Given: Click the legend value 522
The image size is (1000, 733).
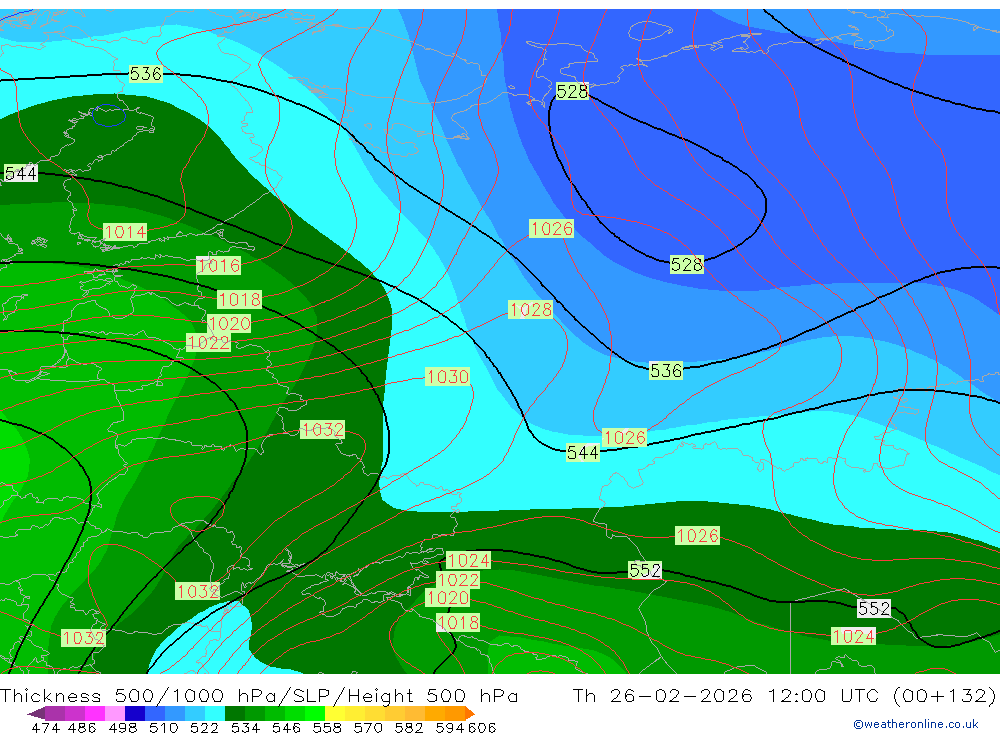Looking at the screenshot, I should 204,728.
